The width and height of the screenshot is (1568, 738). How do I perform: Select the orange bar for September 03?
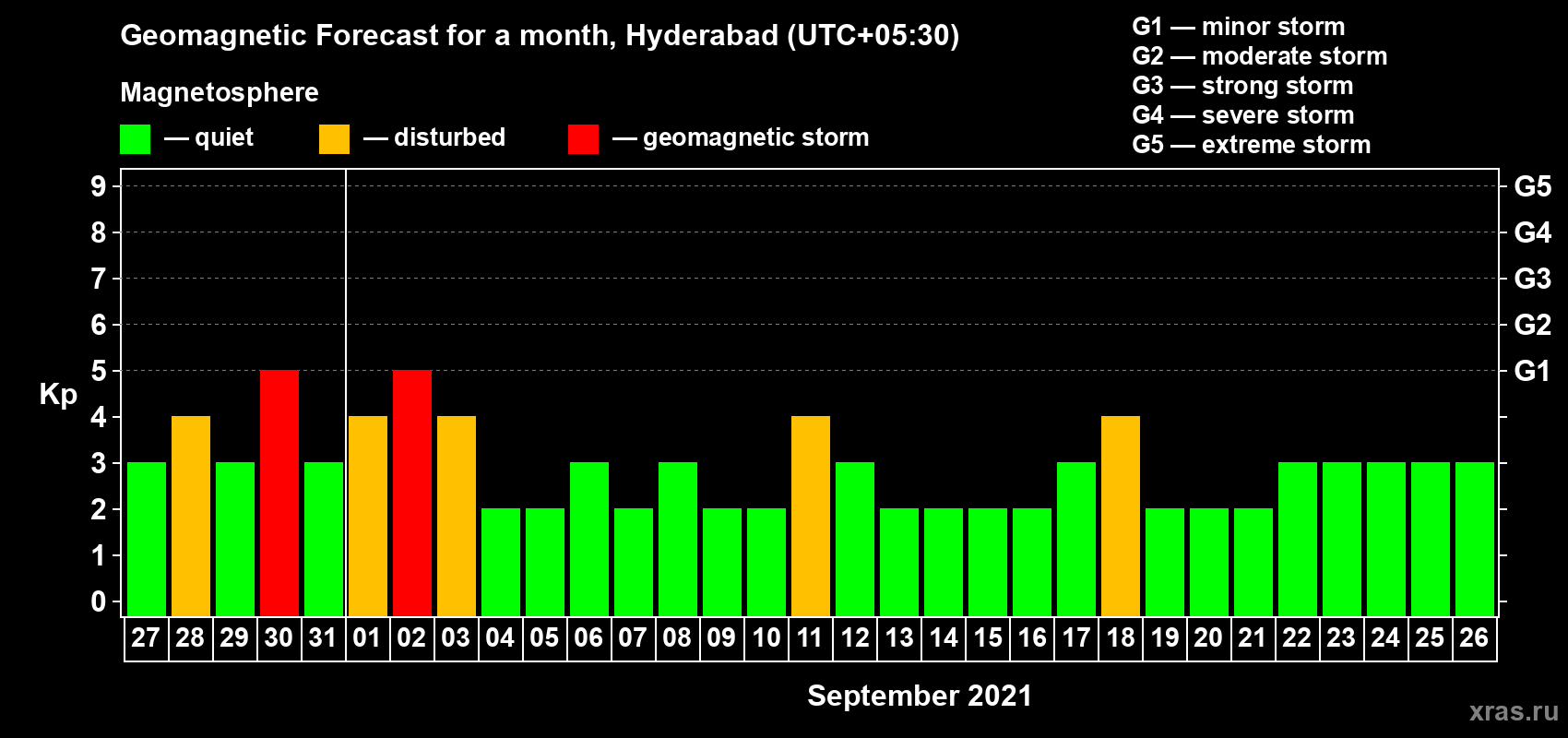coord(457,516)
